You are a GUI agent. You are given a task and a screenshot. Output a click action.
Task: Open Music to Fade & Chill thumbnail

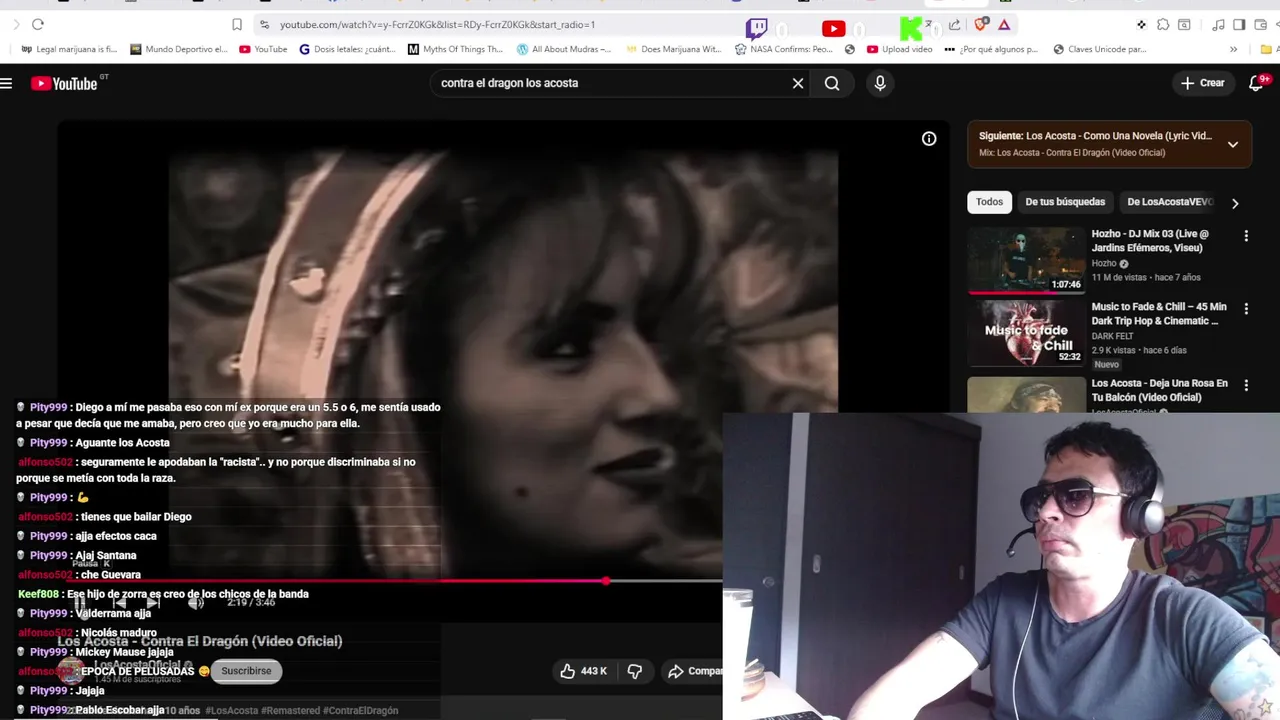click(1026, 334)
